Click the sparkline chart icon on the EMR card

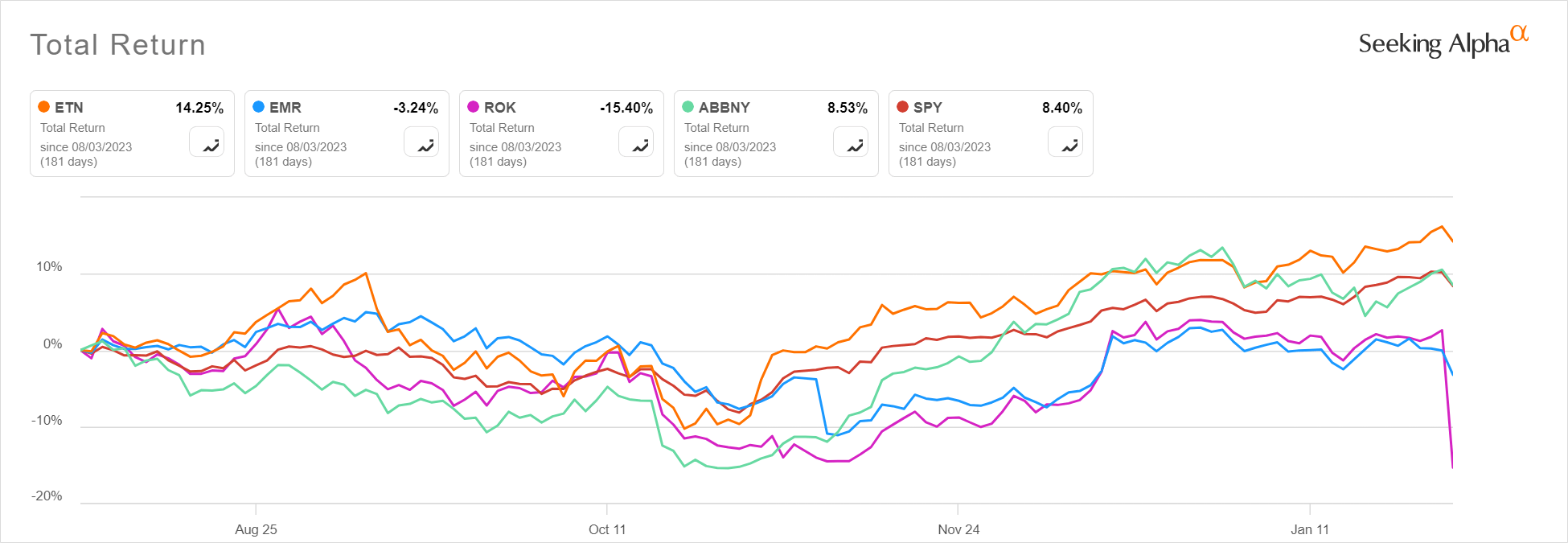[x=421, y=143]
